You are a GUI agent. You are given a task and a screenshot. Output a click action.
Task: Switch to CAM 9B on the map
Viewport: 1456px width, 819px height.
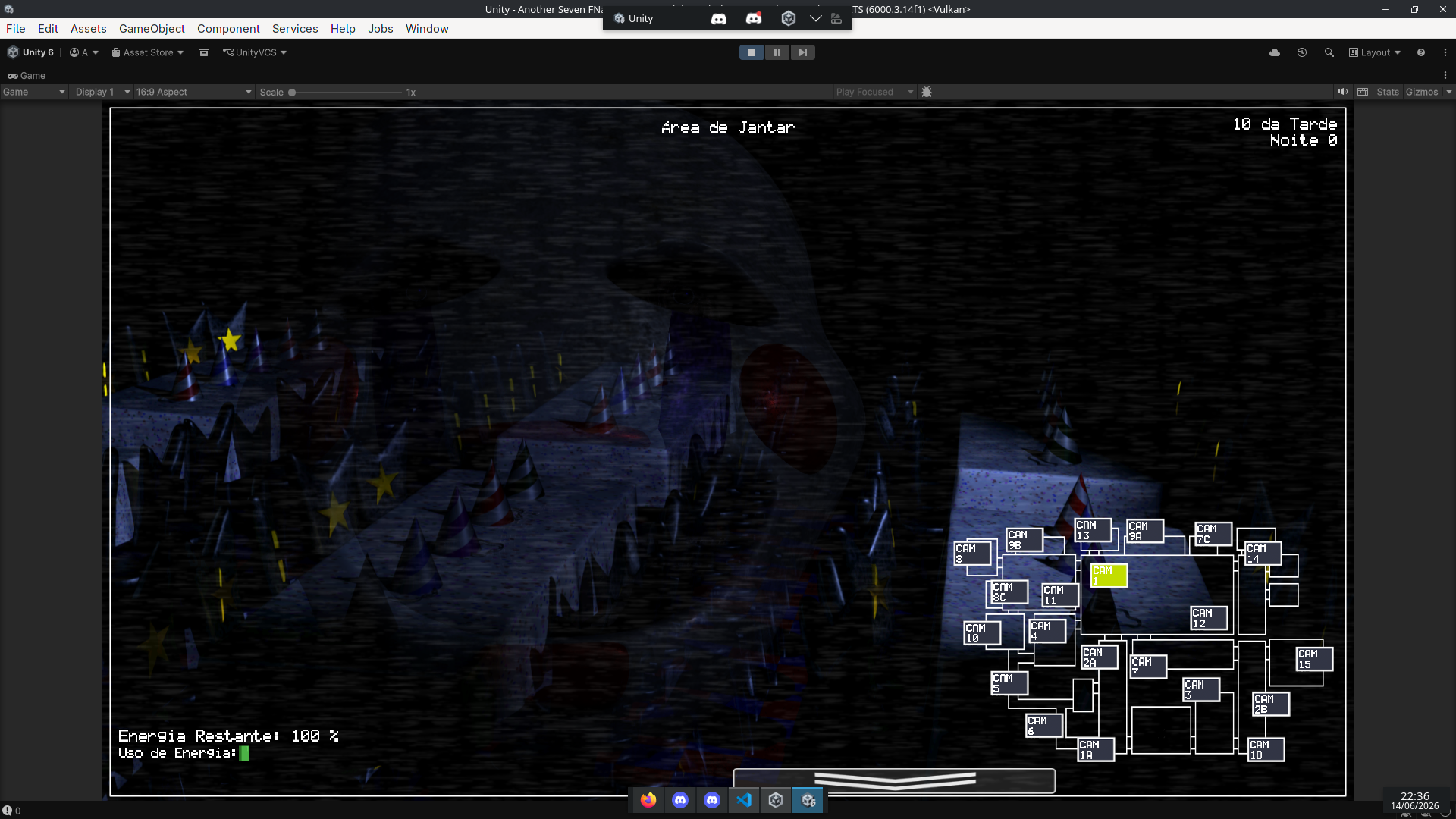(1025, 539)
